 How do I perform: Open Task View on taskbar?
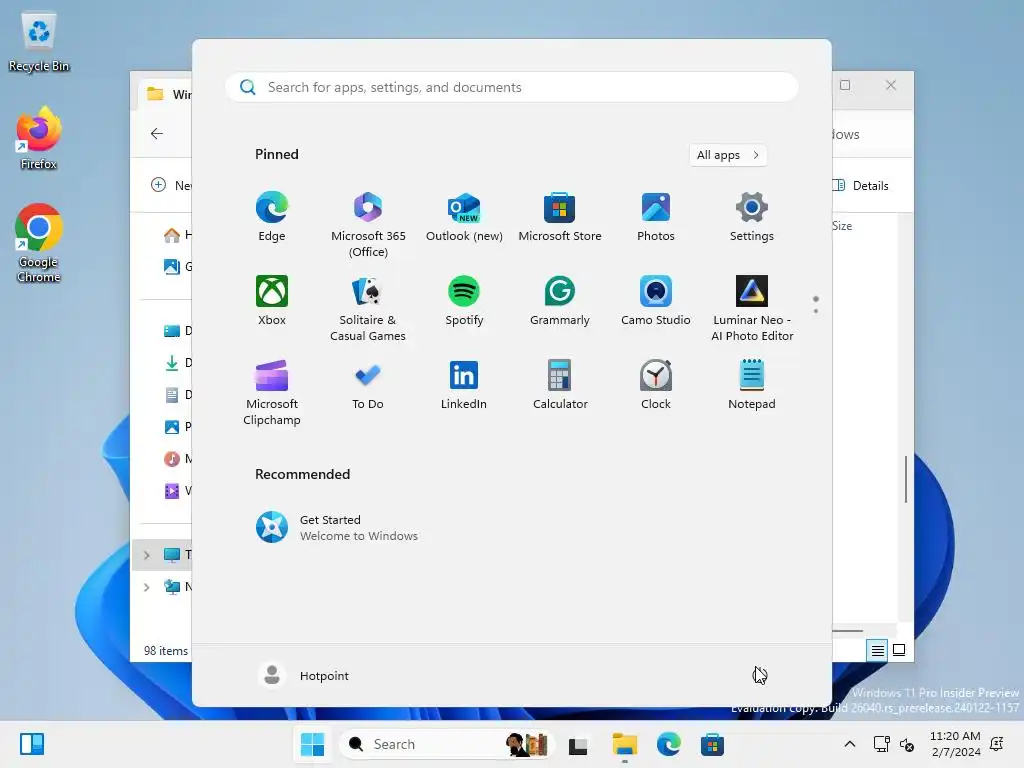pyautogui.click(x=578, y=744)
